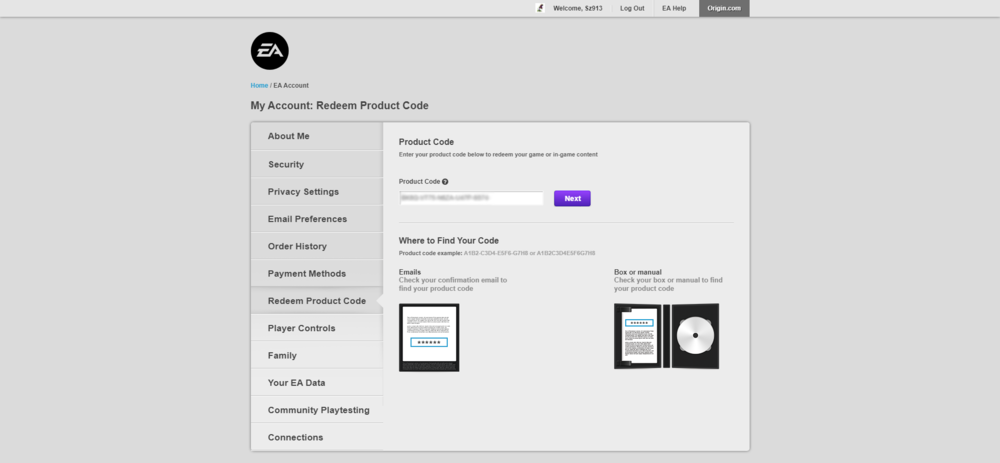Open the About Me tab
Screen dimensions: 1000x463
[x=317, y=136]
